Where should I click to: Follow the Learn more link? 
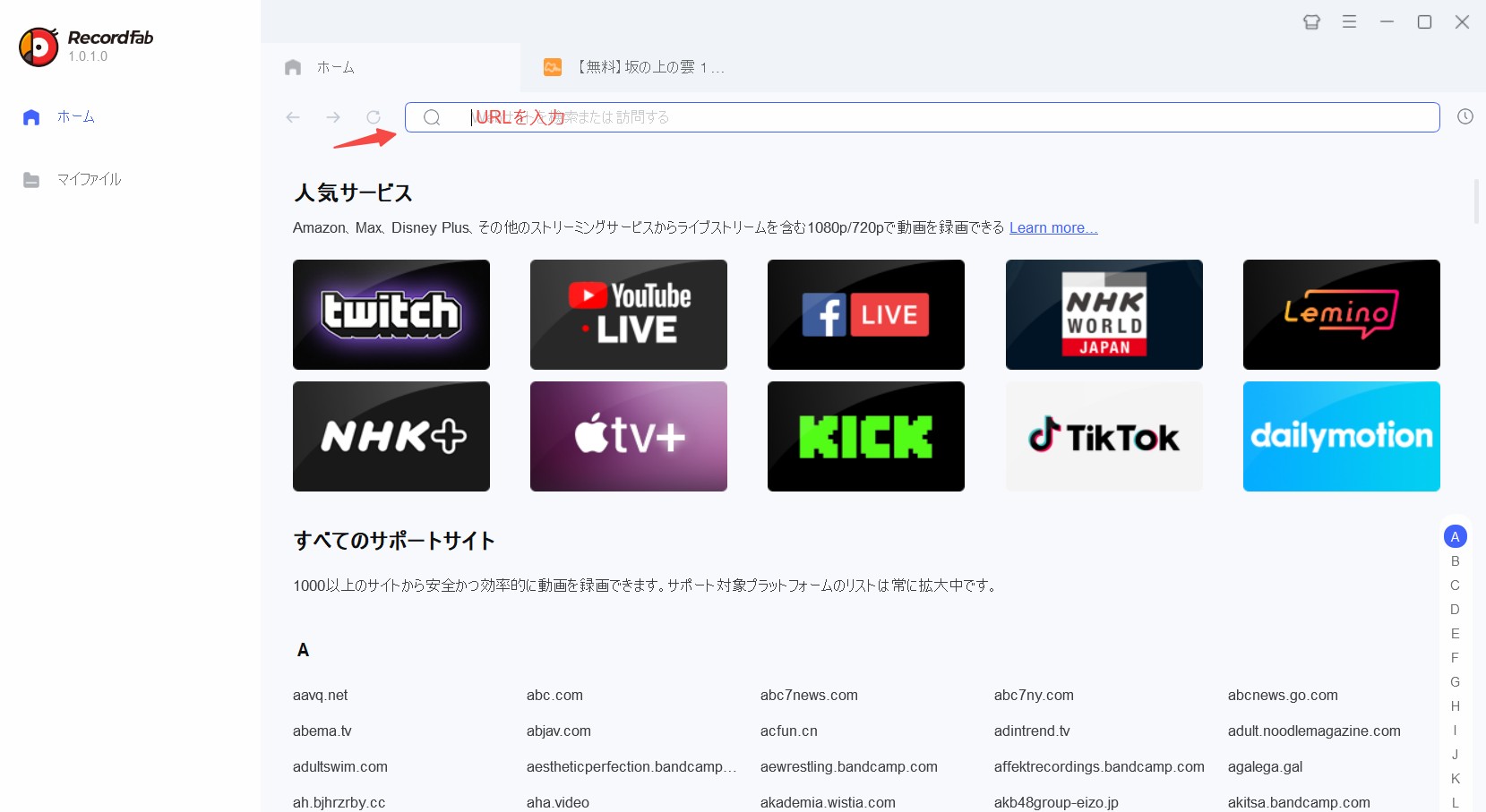point(1053,227)
